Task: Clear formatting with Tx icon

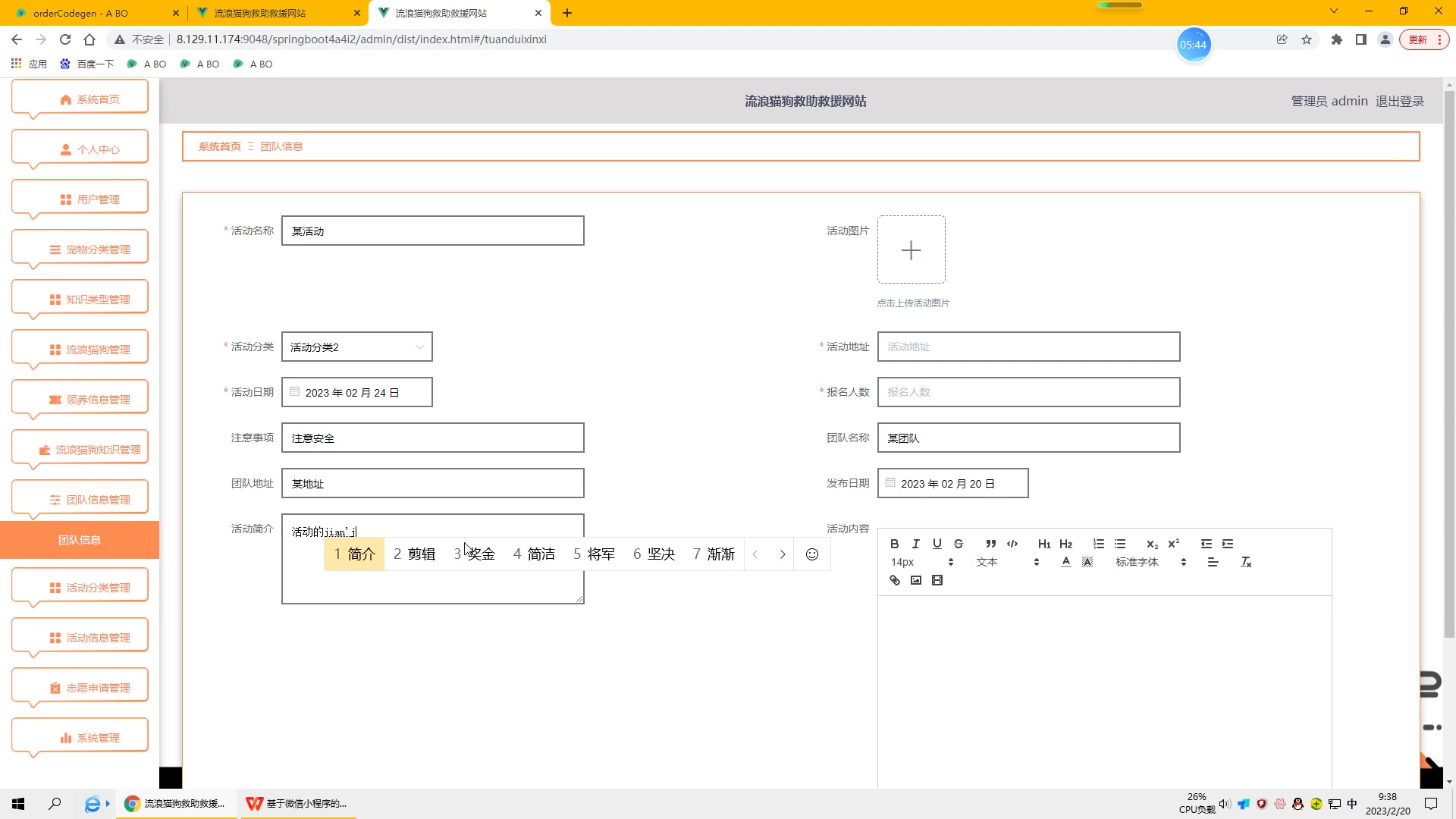Action: (x=1246, y=562)
